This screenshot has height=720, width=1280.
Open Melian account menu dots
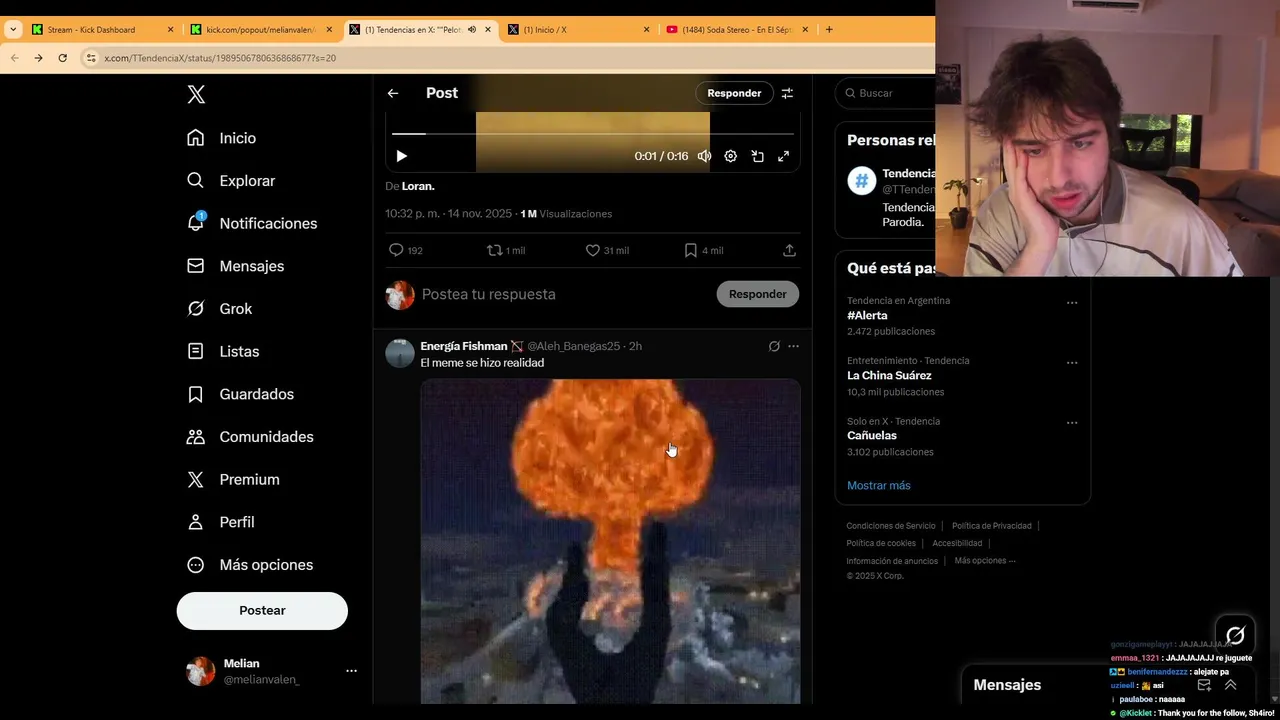(x=351, y=671)
